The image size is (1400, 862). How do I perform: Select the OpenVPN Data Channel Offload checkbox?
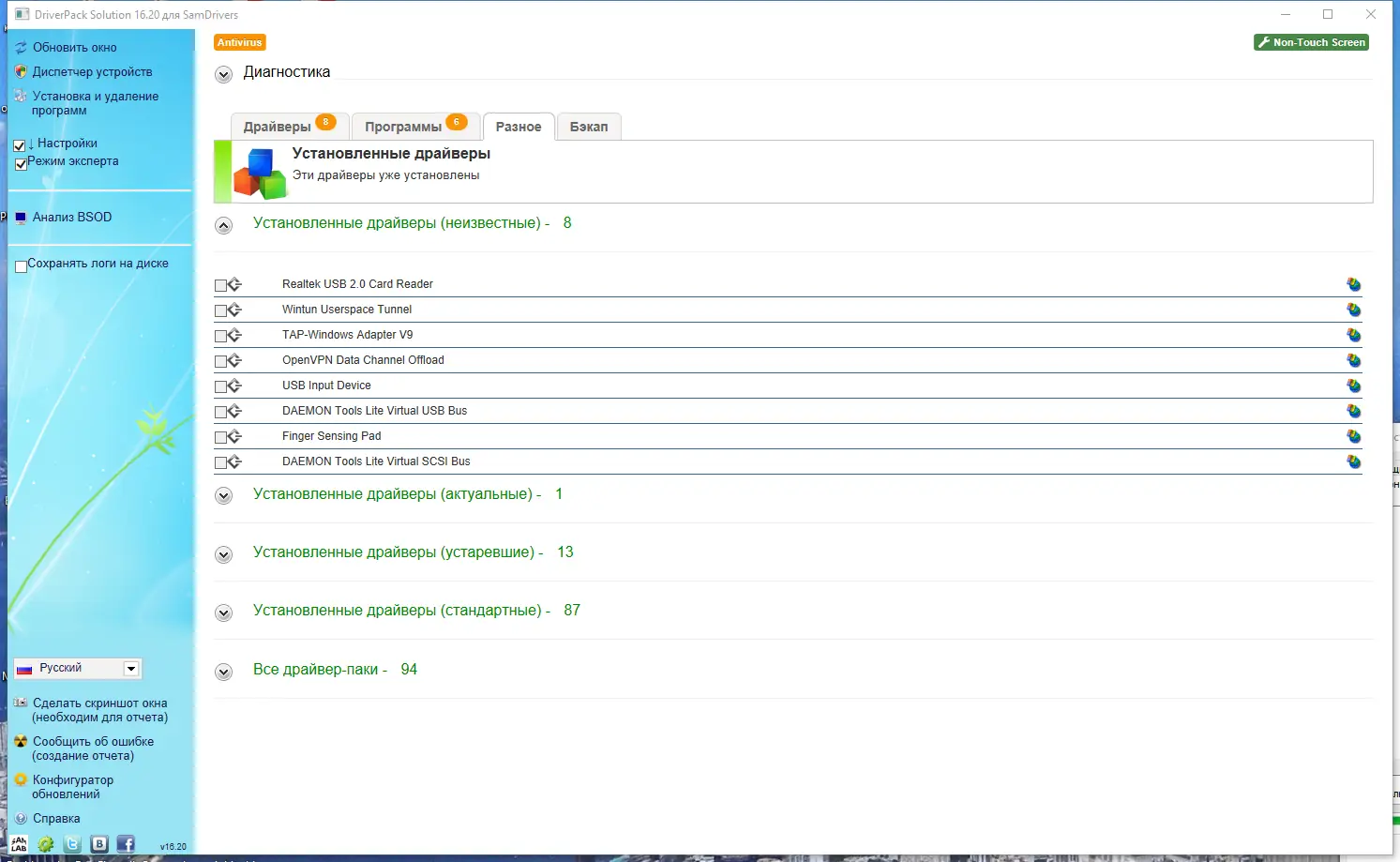coord(220,361)
